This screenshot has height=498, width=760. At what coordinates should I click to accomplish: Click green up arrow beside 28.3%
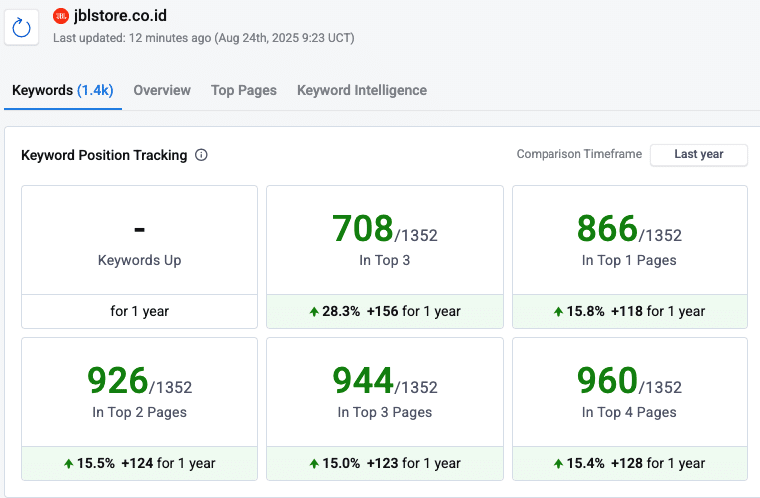(314, 311)
